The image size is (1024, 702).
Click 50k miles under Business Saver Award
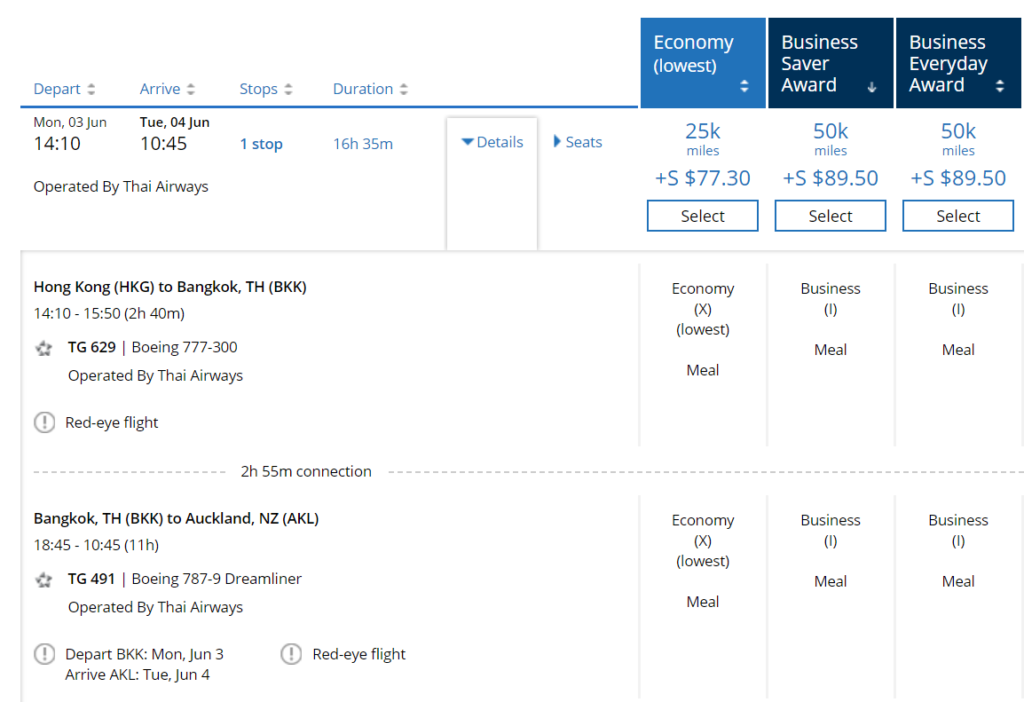click(831, 139)
